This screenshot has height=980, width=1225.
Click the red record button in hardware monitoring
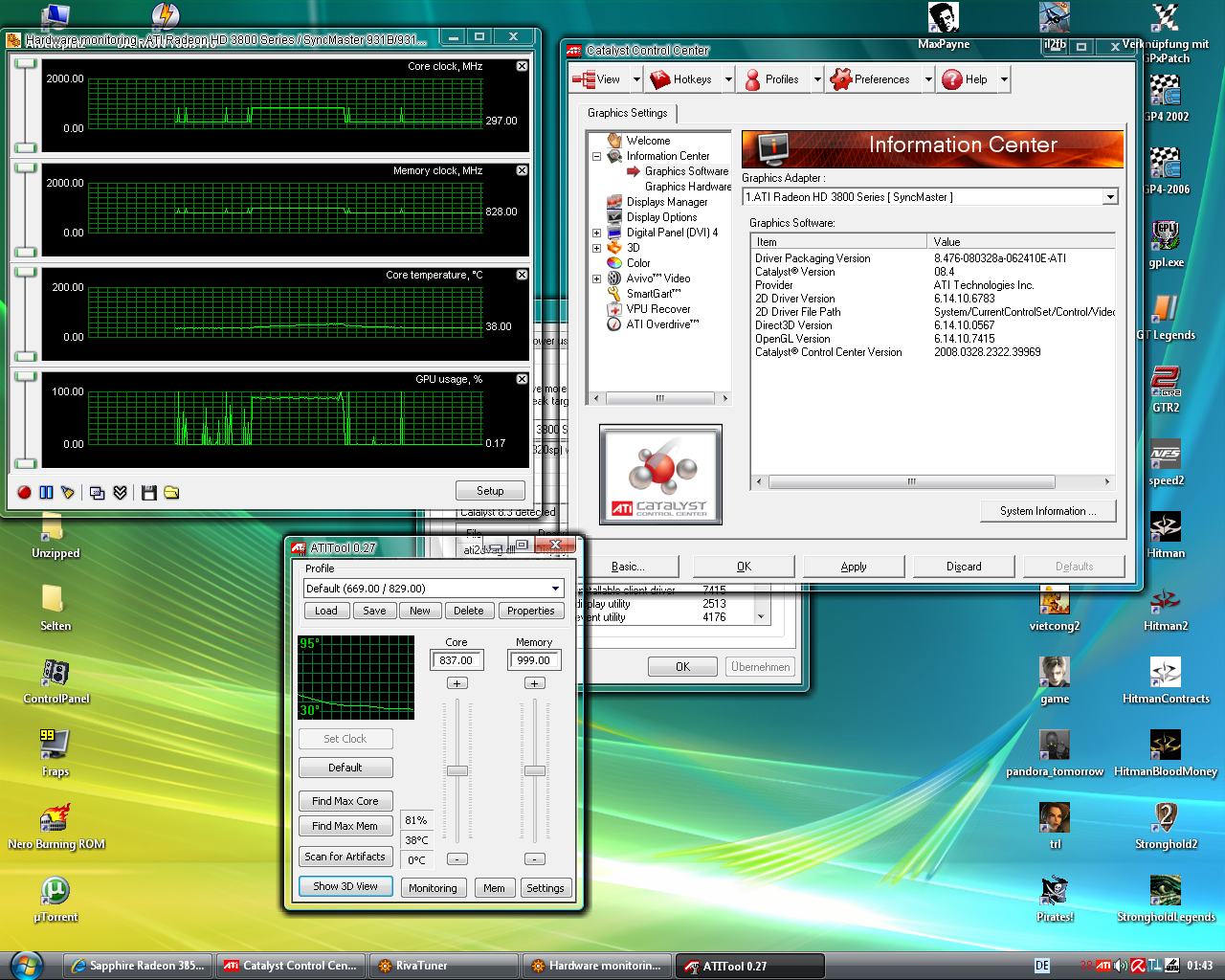(x=24, y=492)
